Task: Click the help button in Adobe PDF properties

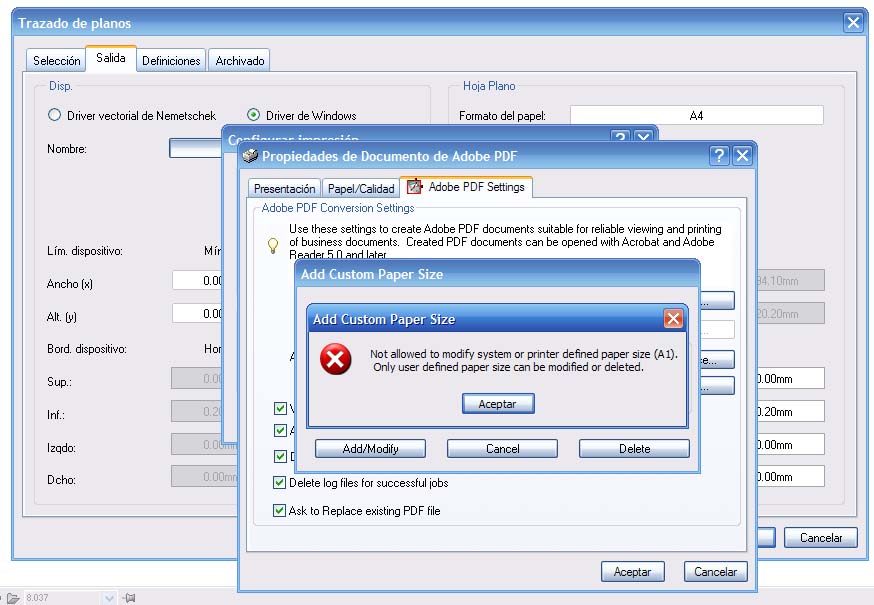Action: 719,155
